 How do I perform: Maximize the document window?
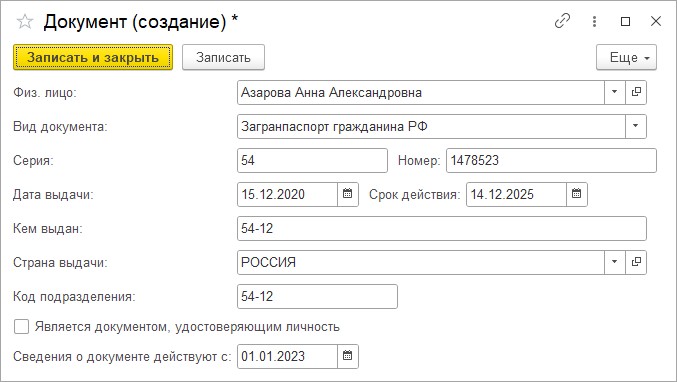[x=625, y=21]
